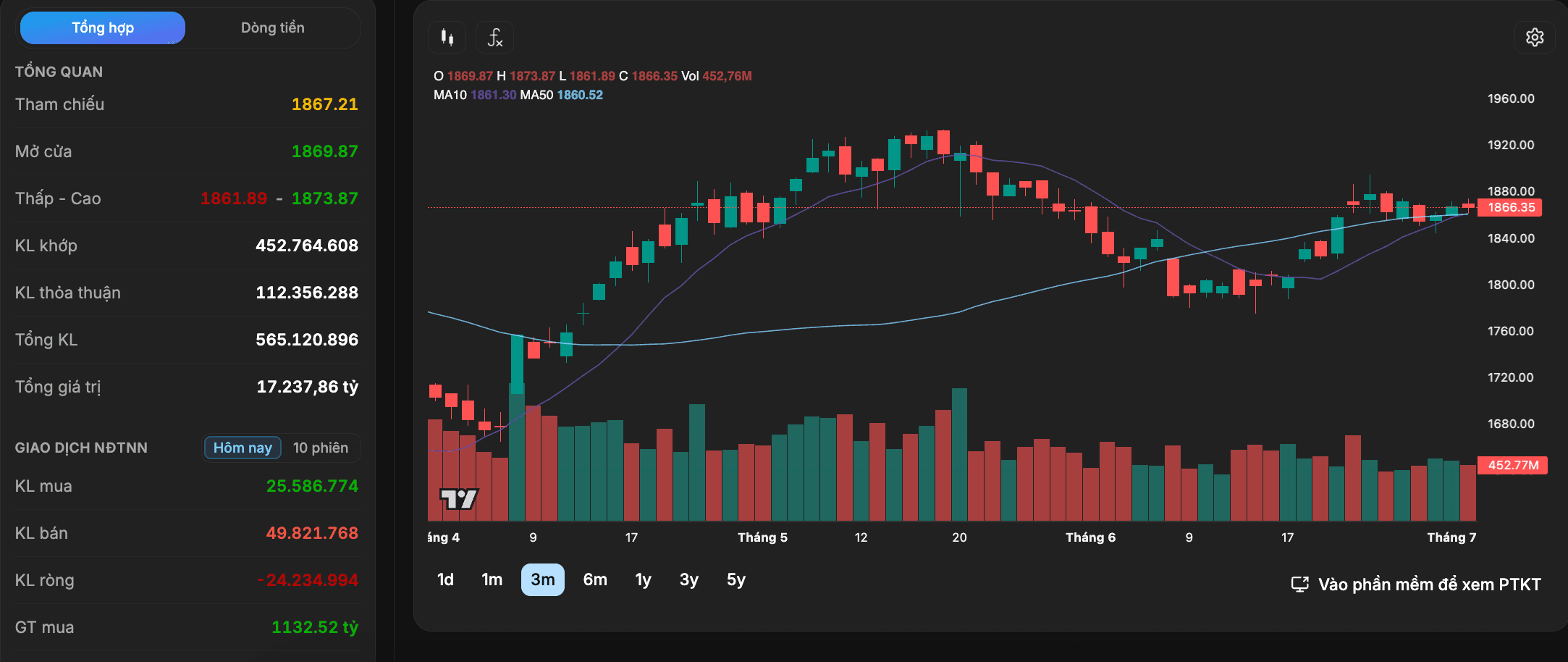Select the 3m chart range
This screenshot has width=1568, height=662.
point(543,579)
